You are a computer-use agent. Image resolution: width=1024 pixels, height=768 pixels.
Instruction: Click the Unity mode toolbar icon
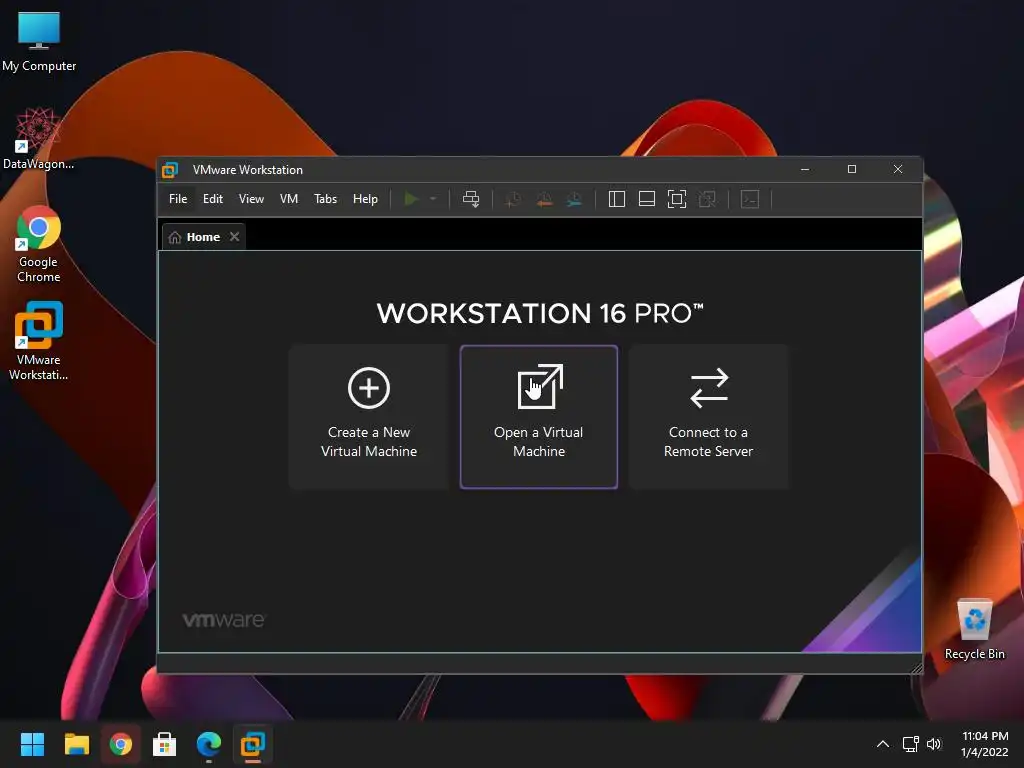[707, 199]
